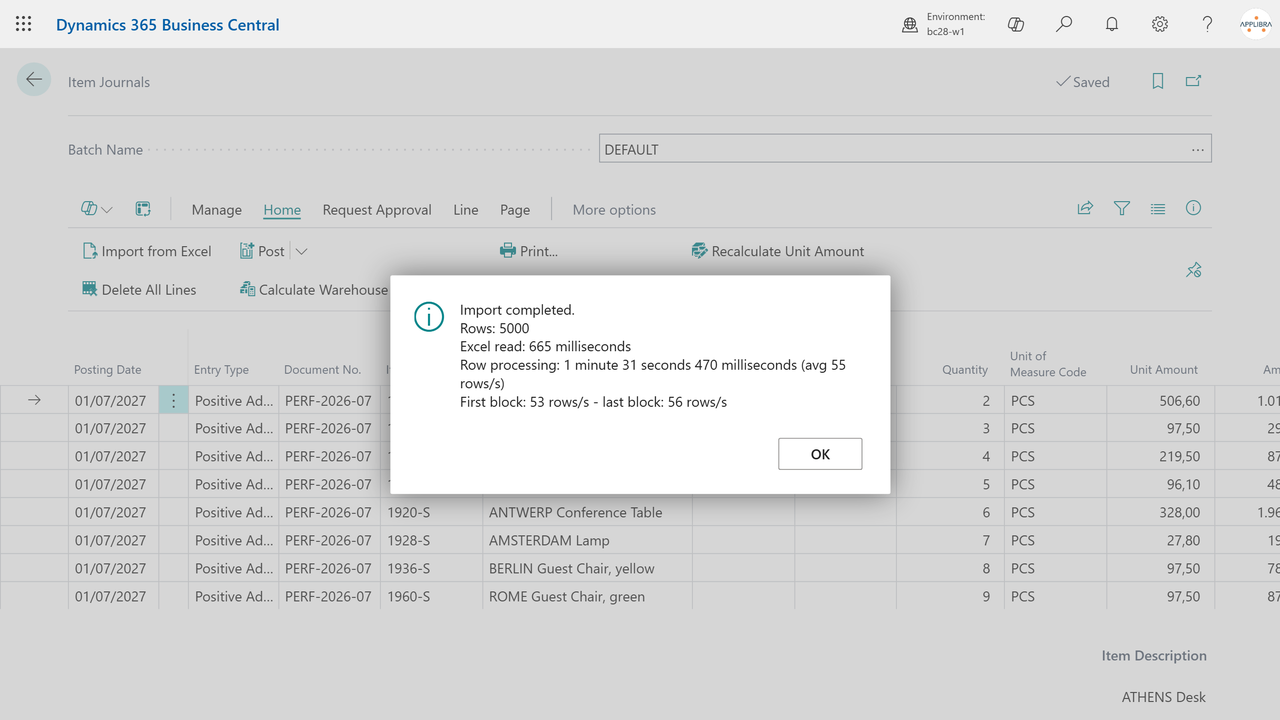Open the app launcher waffle menu
Image resolution: width=1280 pixels, height=720 pixels.
[24, 24]
